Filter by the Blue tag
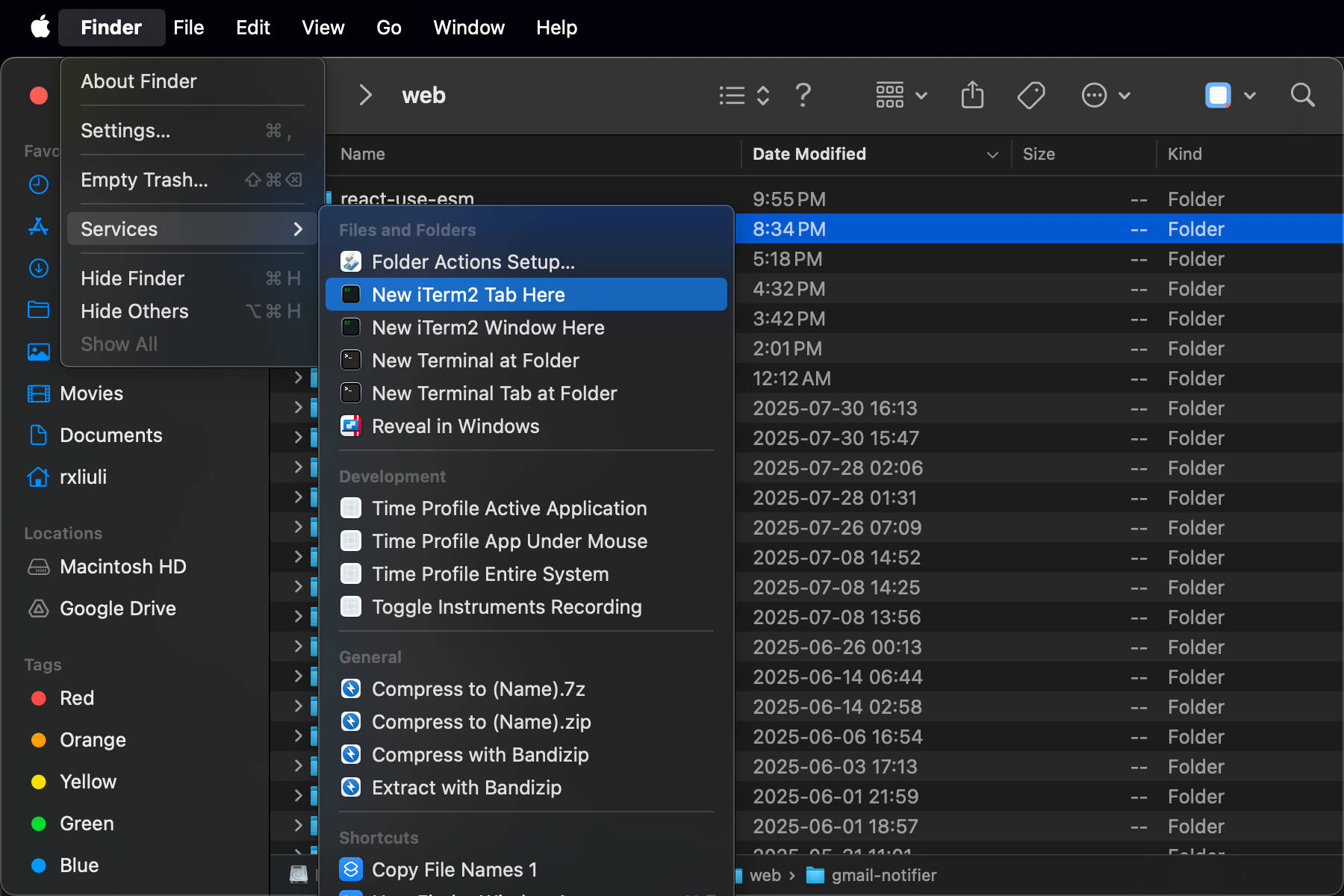 pyautogui.click(x=65, y=865)
